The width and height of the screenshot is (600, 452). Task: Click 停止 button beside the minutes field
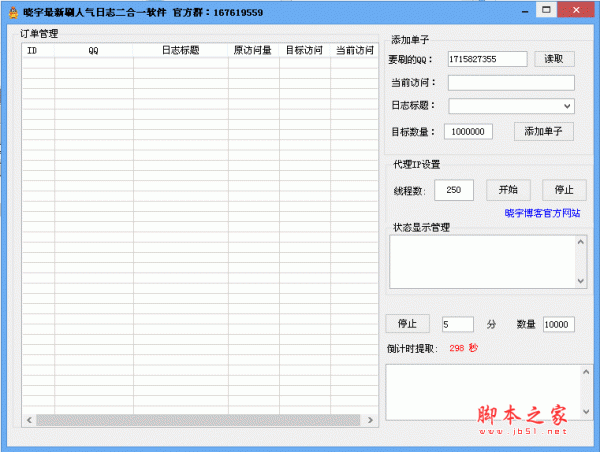[407, 324]
